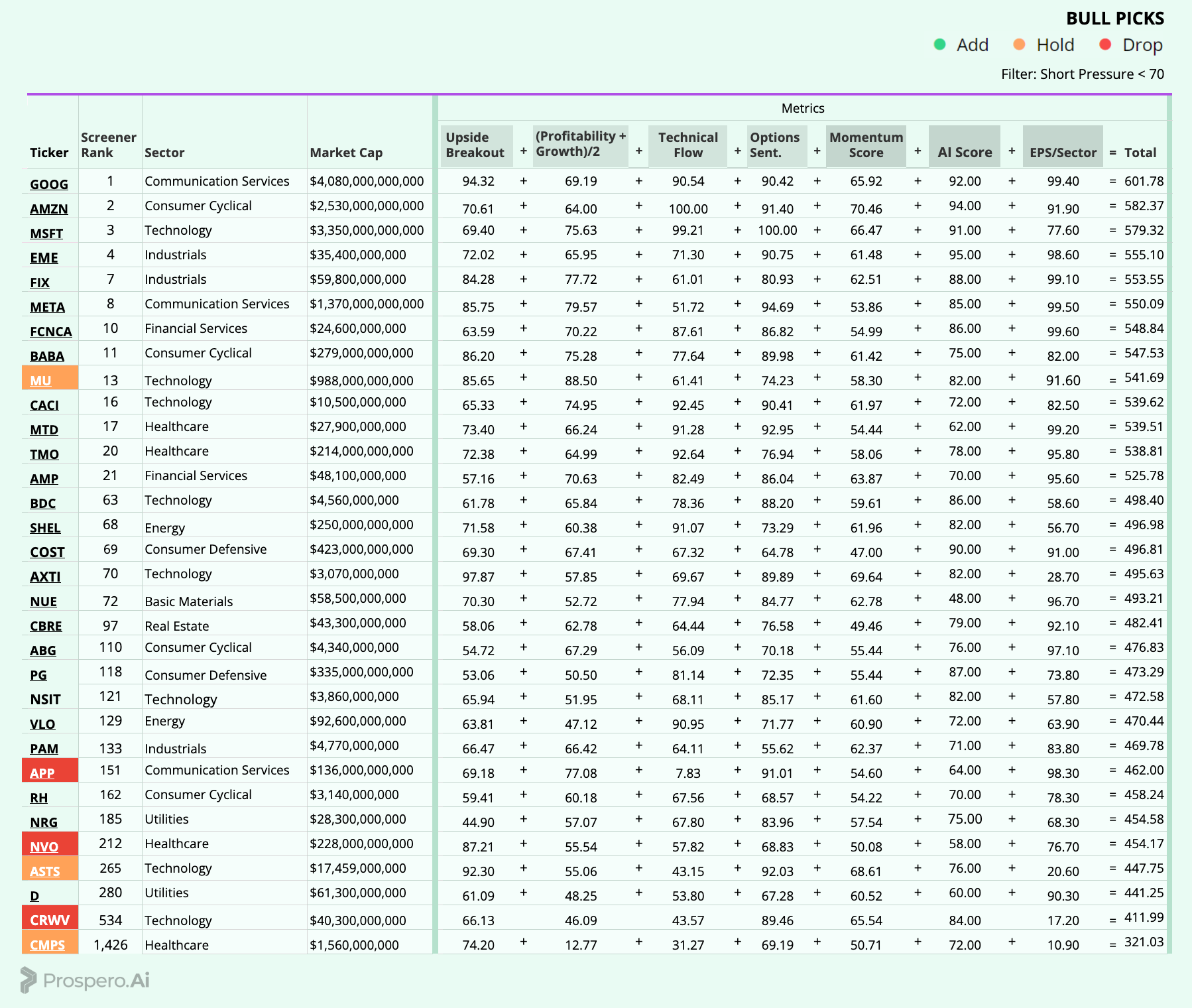Open the orange-highlighted MU ticker
Image resolution: width=1192 pixels, height=1008 pixels.
click(40, 381)
